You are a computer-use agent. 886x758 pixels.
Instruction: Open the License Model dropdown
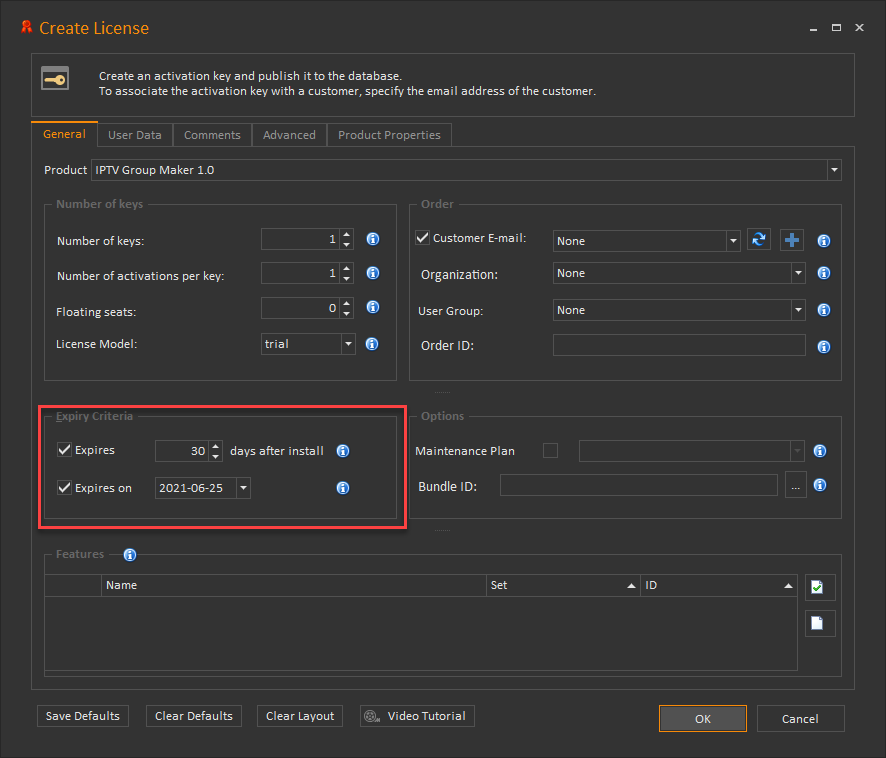[348, 344]
